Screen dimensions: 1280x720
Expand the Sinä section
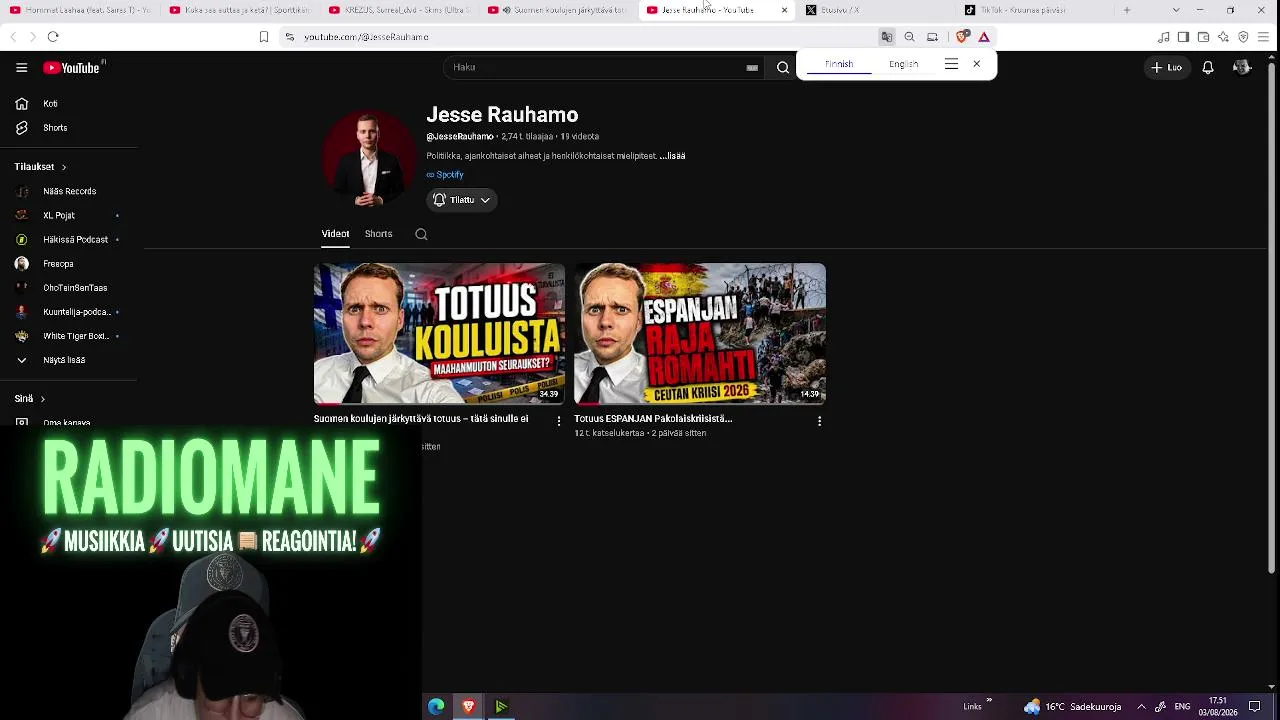[29, 399]
